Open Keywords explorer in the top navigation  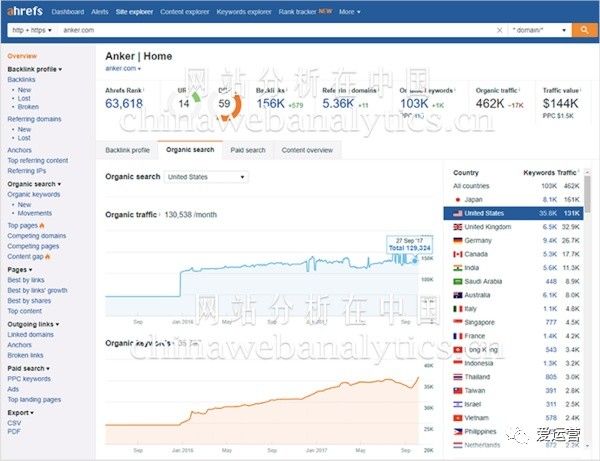tap(244, 12)
